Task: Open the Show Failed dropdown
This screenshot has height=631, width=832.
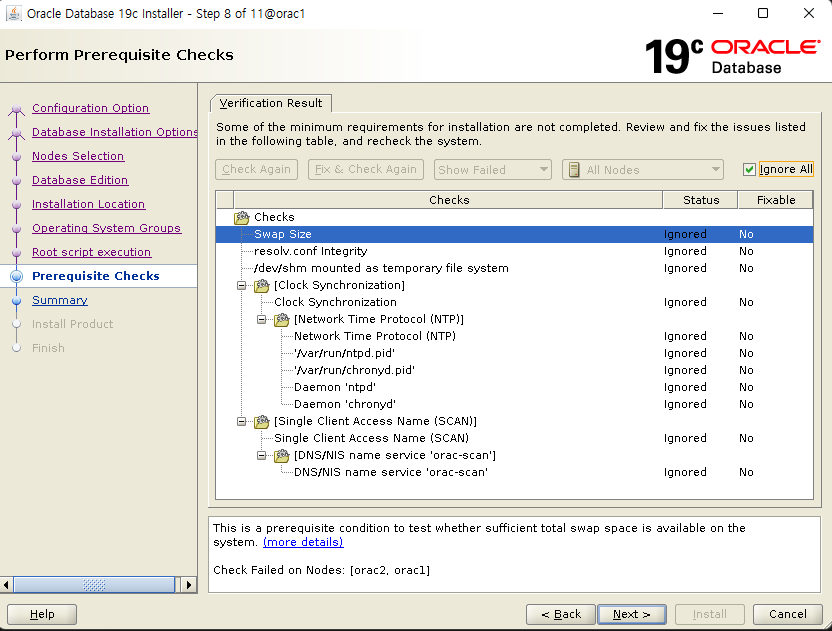Action: pos(493,170)
